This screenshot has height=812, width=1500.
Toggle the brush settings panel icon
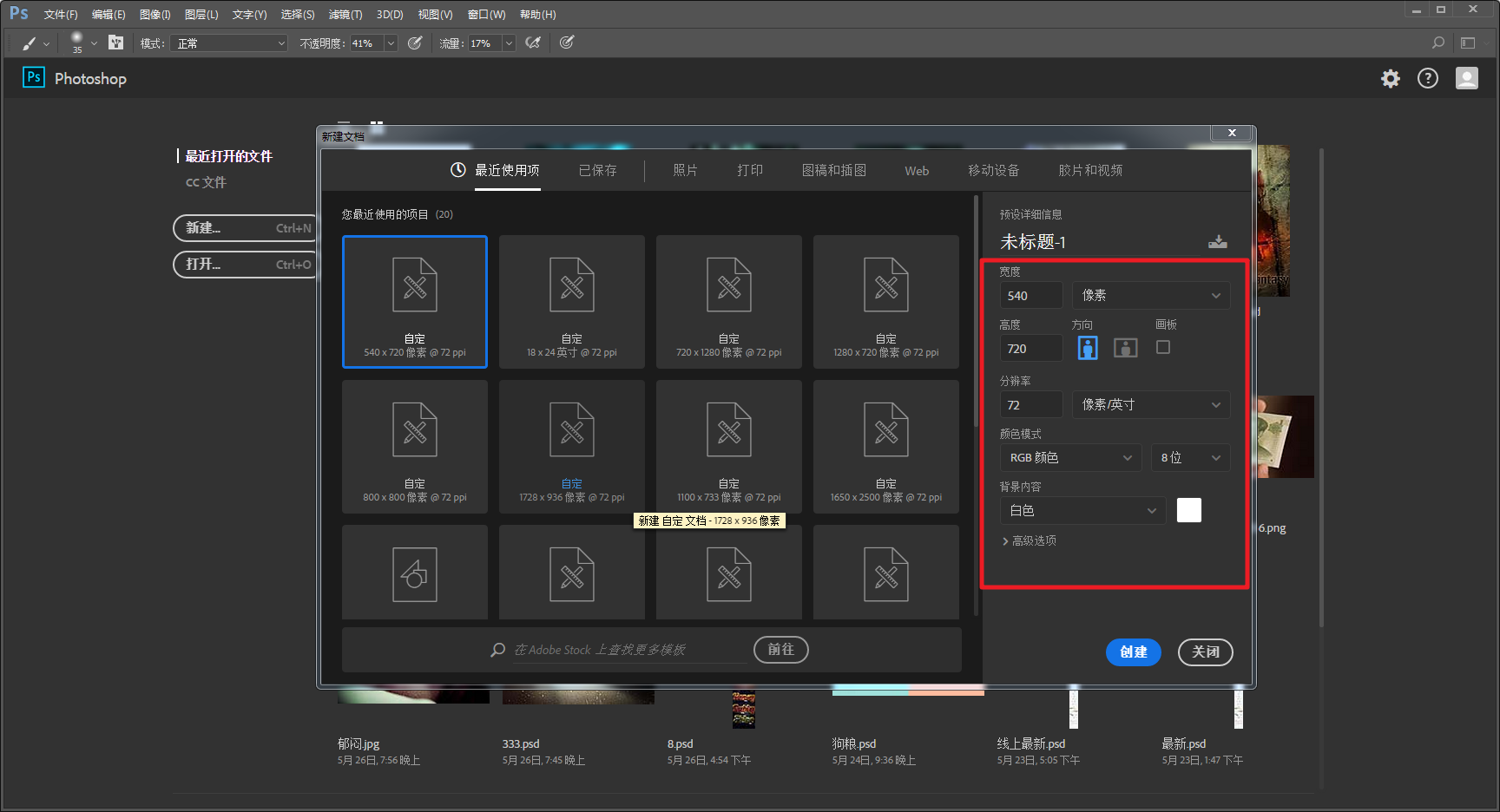tap(116, 43)
